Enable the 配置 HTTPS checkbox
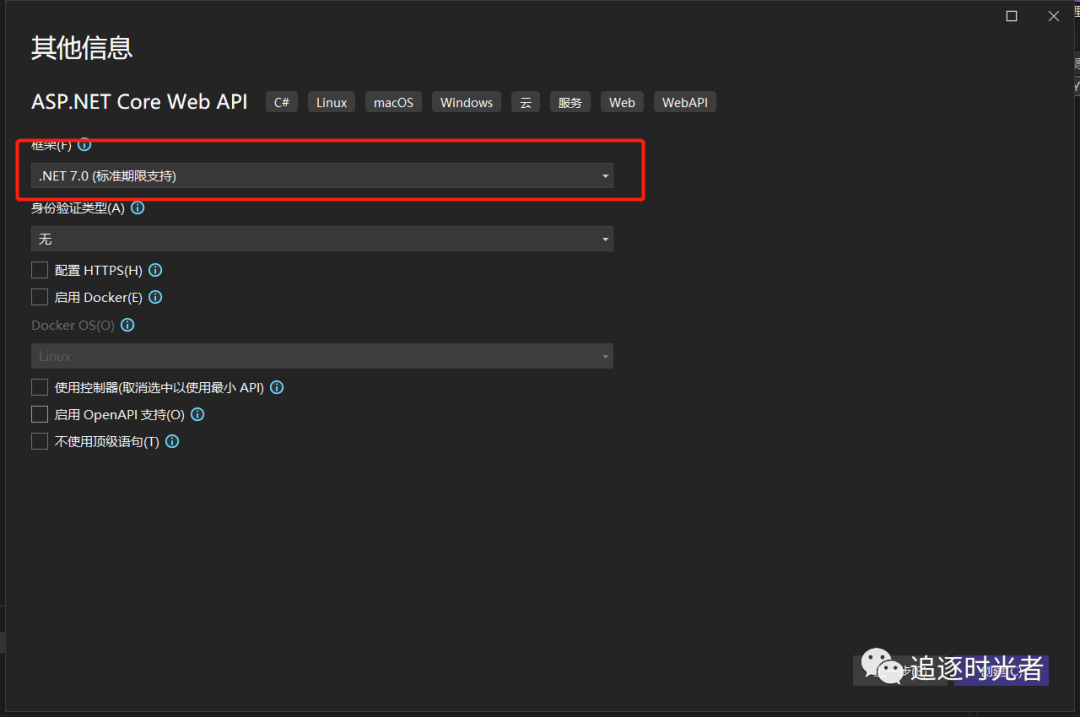 point(39,270)
